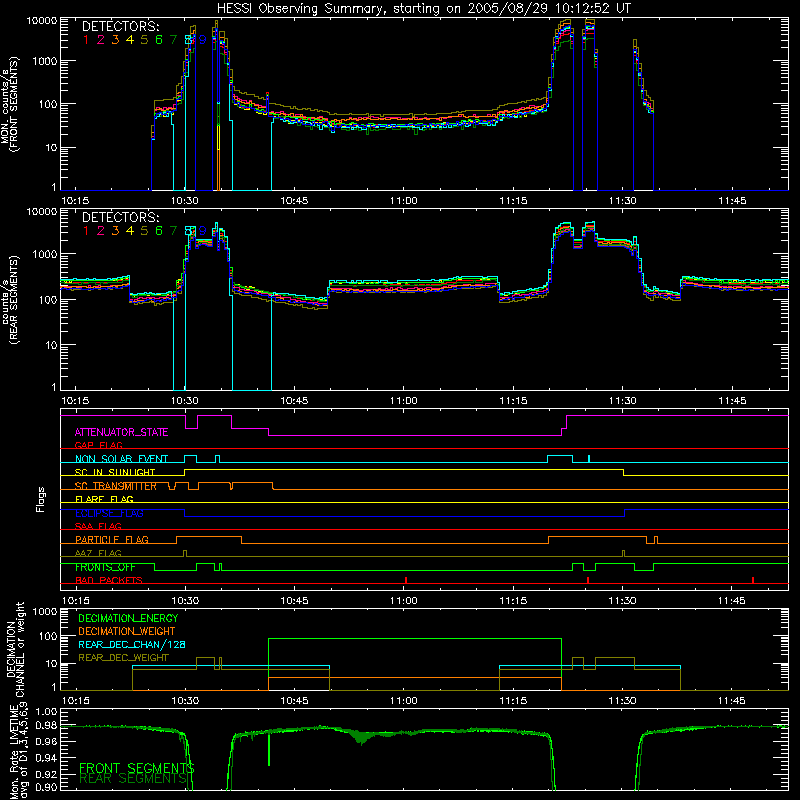Click the 10:45 tick label under the front segments panel
800x800 pixels.
point(294,201)
